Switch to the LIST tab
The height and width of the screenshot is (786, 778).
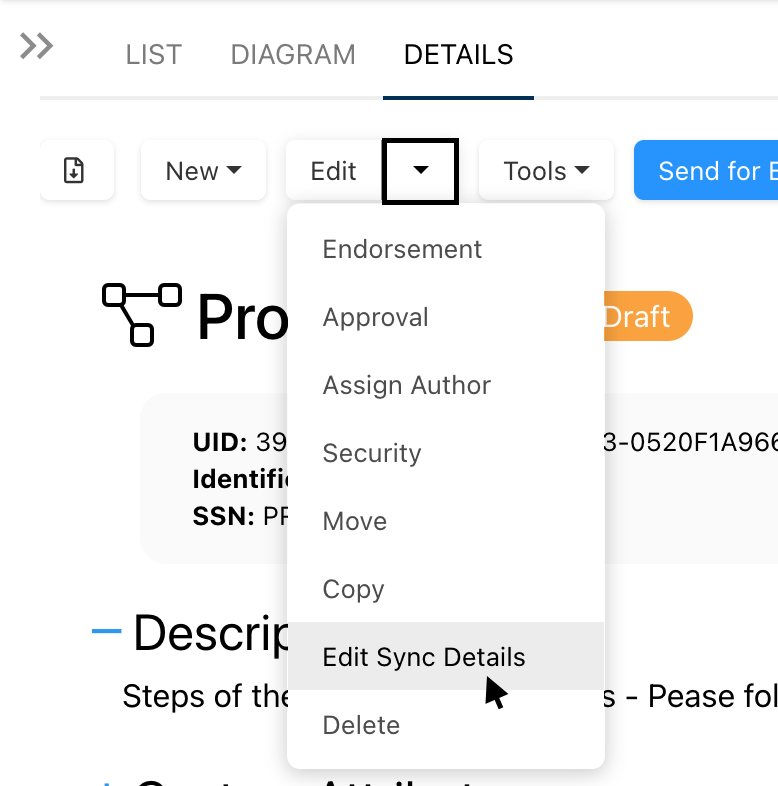(x=154, y=54)
